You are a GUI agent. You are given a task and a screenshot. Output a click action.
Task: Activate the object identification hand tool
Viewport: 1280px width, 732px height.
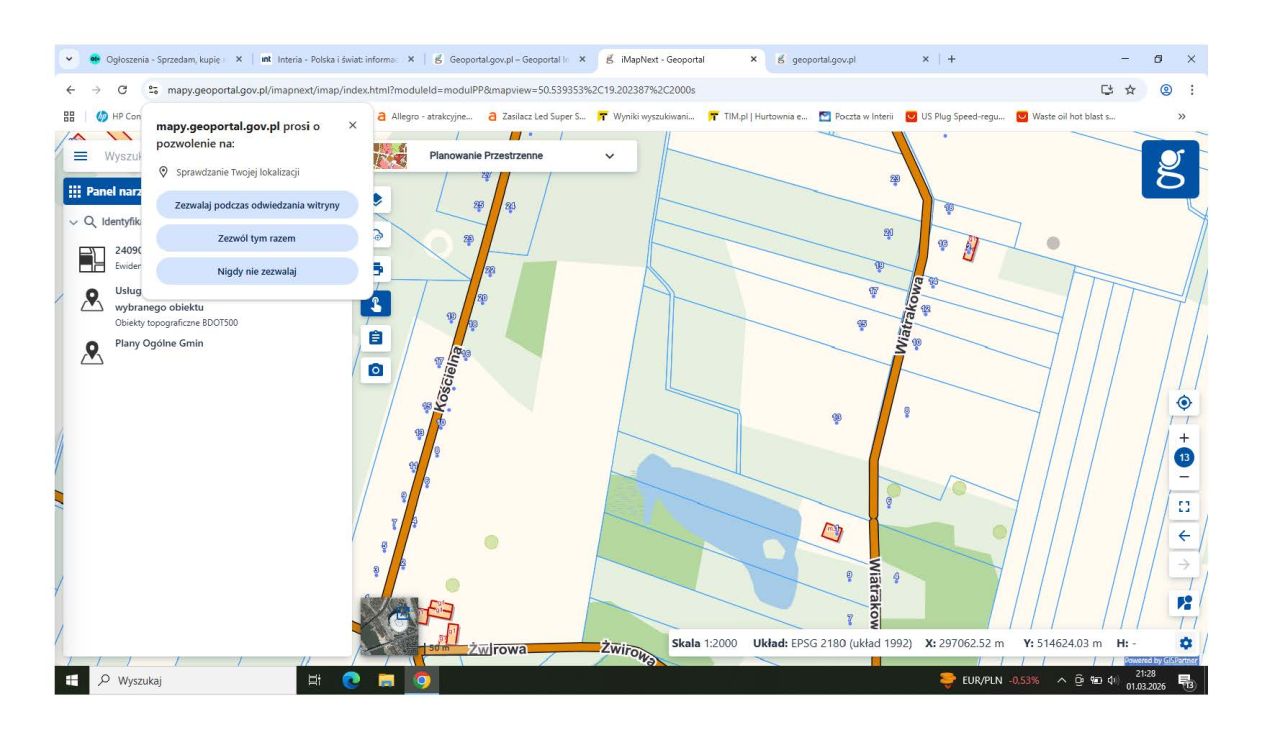click(376, 303)
